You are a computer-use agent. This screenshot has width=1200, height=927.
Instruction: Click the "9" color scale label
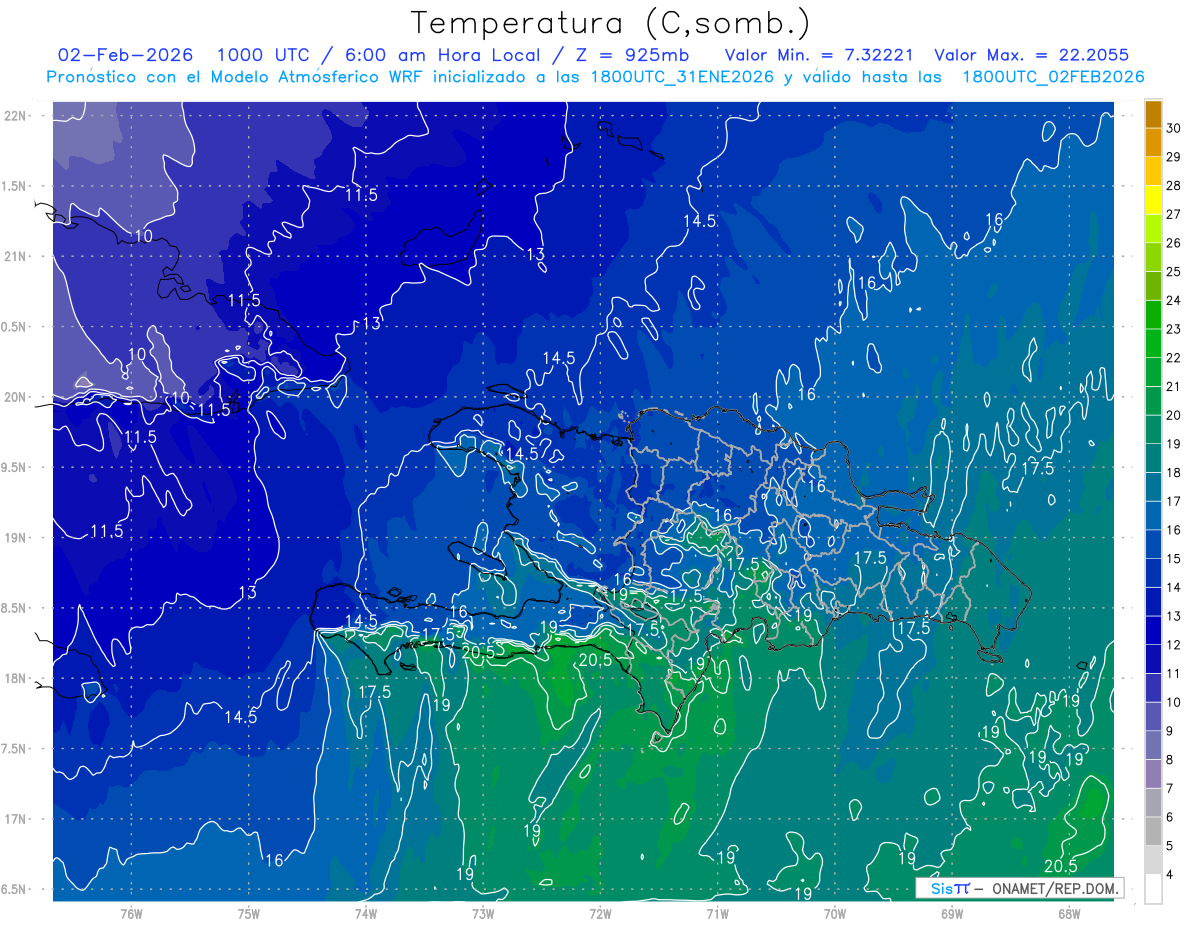(1171, 731)
